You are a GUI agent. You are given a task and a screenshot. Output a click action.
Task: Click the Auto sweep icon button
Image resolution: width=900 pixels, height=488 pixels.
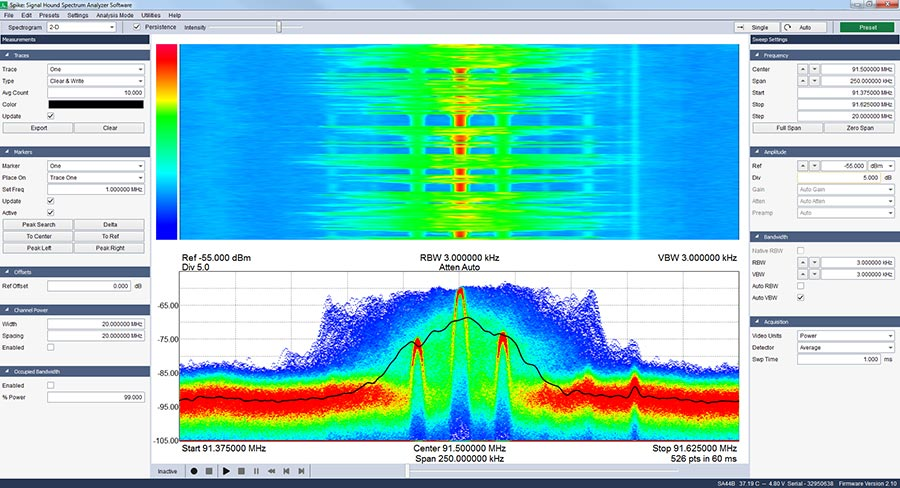805,27
